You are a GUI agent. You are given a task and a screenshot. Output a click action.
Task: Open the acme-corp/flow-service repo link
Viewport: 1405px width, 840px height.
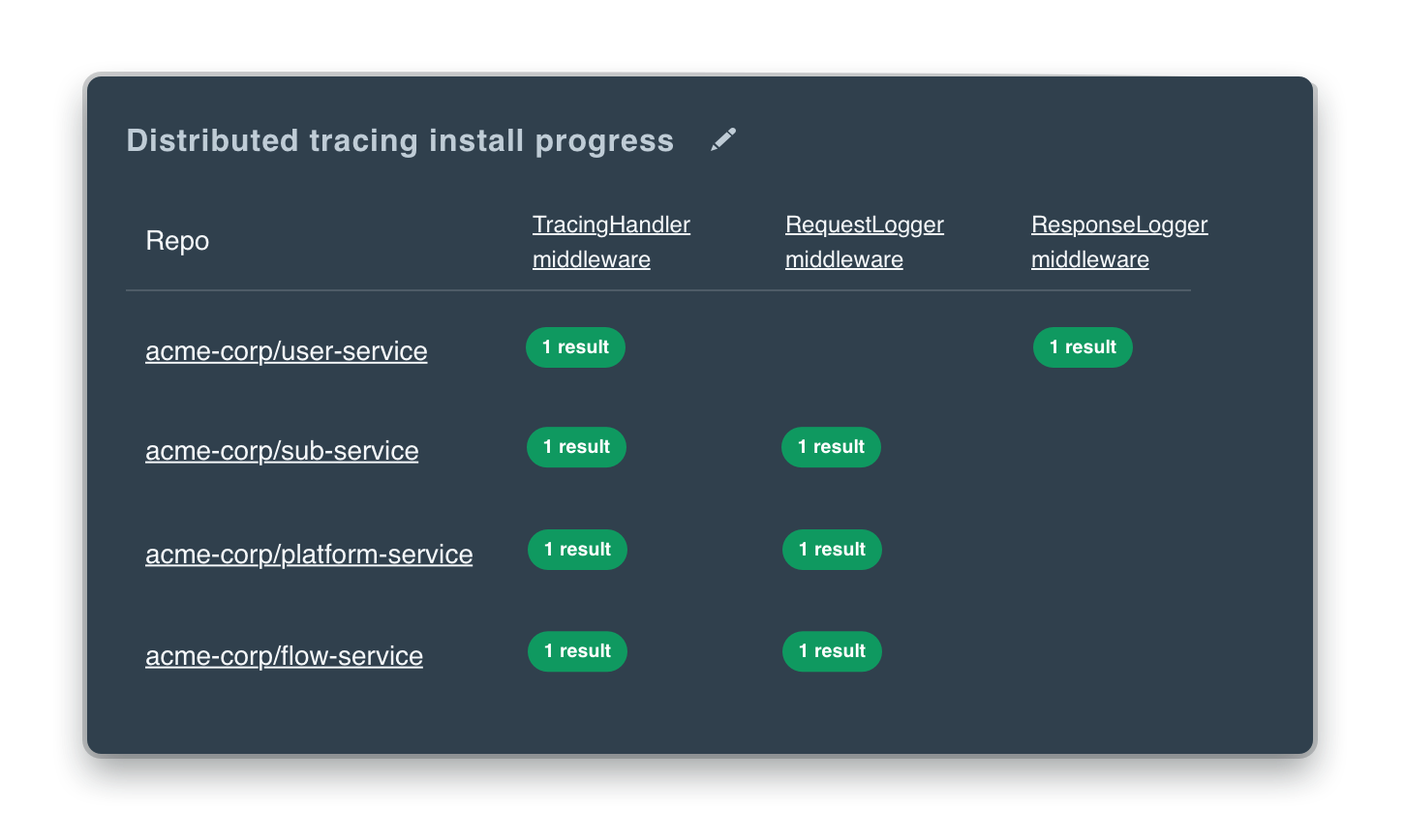[284, 655]
